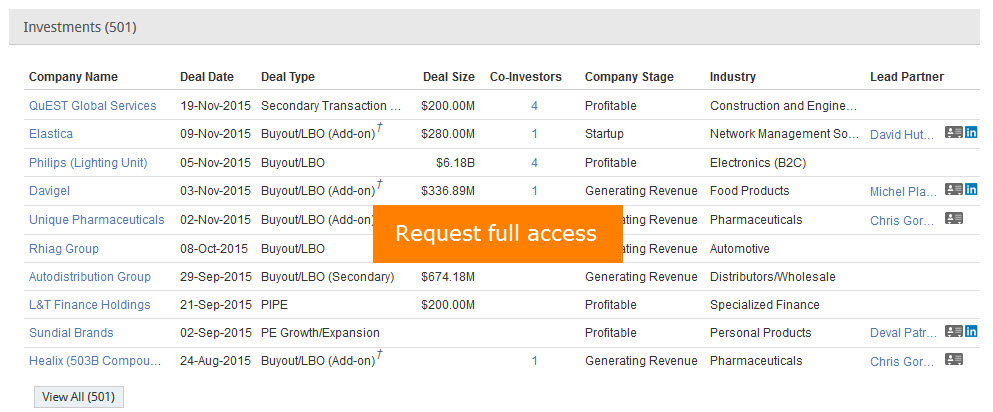Open Philips (Lighting Unit) link

pos(88,163)
